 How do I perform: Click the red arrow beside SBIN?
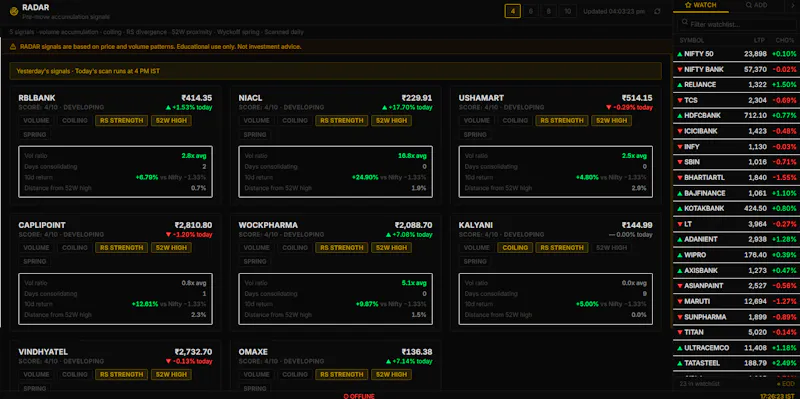tap(680, 162)
